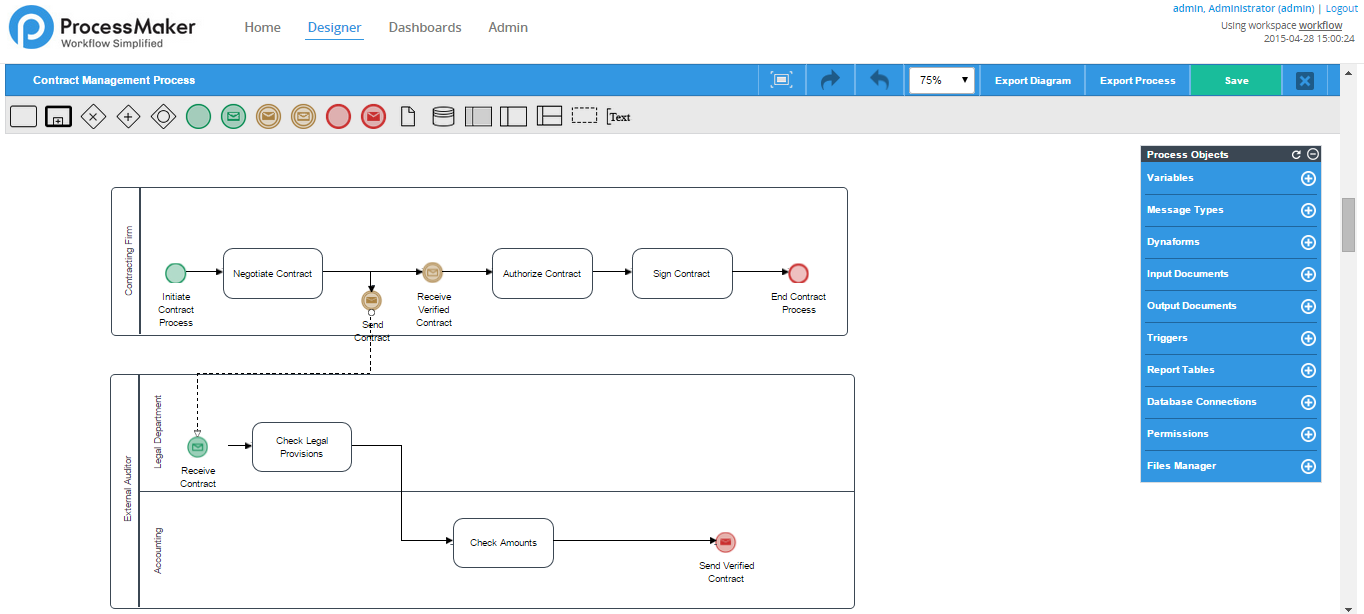The image size is (1364, 614).
Task: Collapse the Process Objects panel
Action: pyautogui.click(x=1313, y=154)
